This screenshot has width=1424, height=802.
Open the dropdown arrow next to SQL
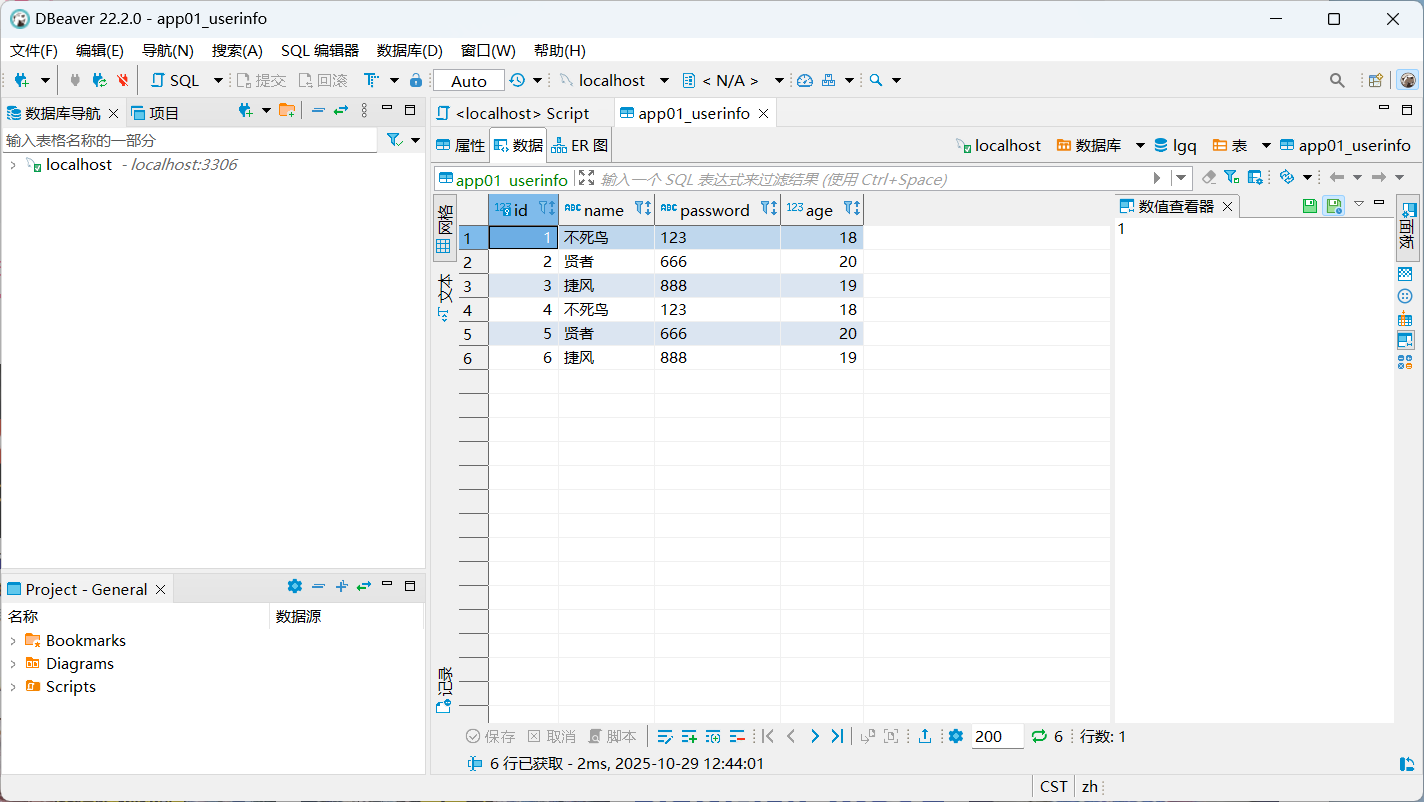click(218, 80)
